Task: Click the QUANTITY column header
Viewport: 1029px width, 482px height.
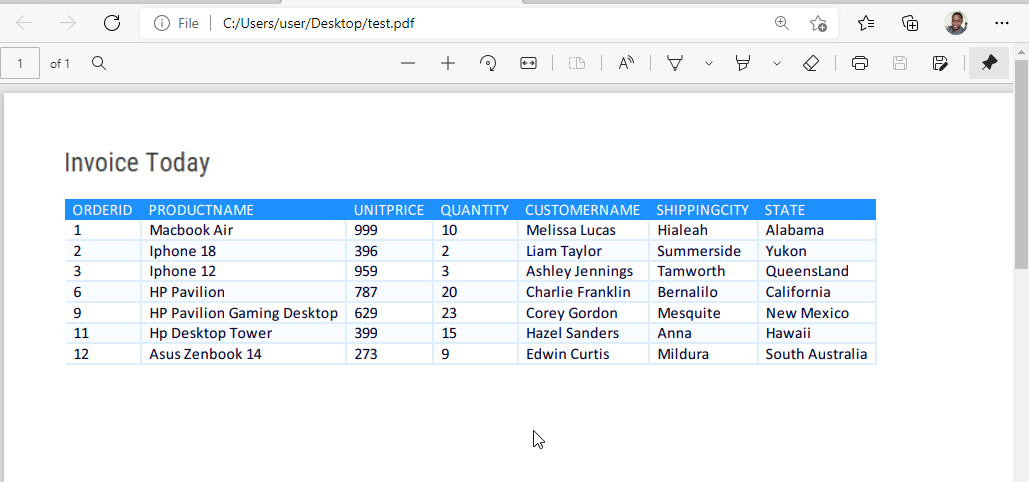Action: tap(474, 210)
